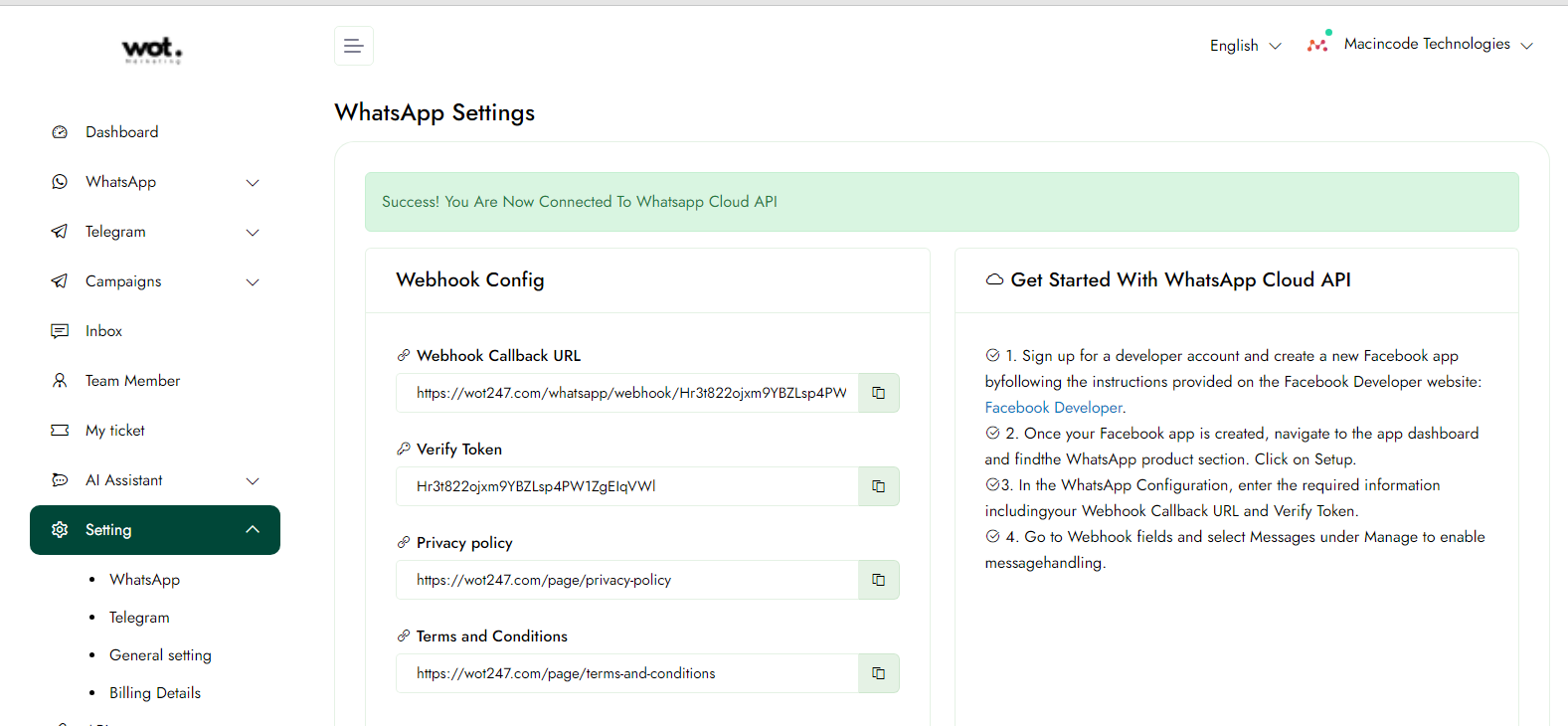Copy the Terms and Conditions URL
The image size is (1568, 726).
tap(878, 673)
